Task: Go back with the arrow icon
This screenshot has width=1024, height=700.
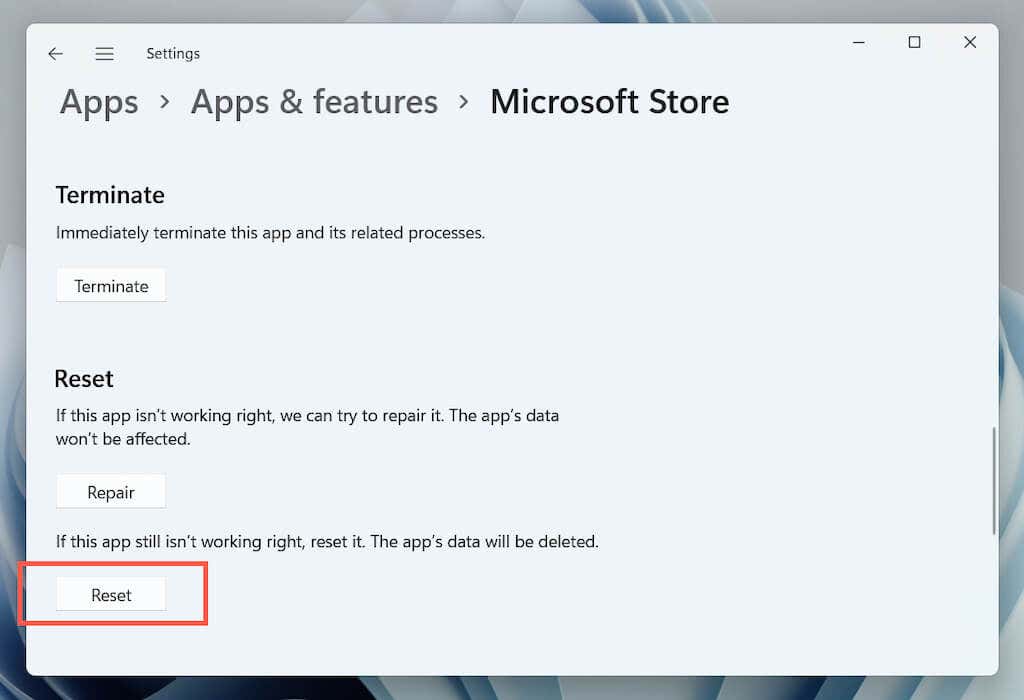Action: 56,54
